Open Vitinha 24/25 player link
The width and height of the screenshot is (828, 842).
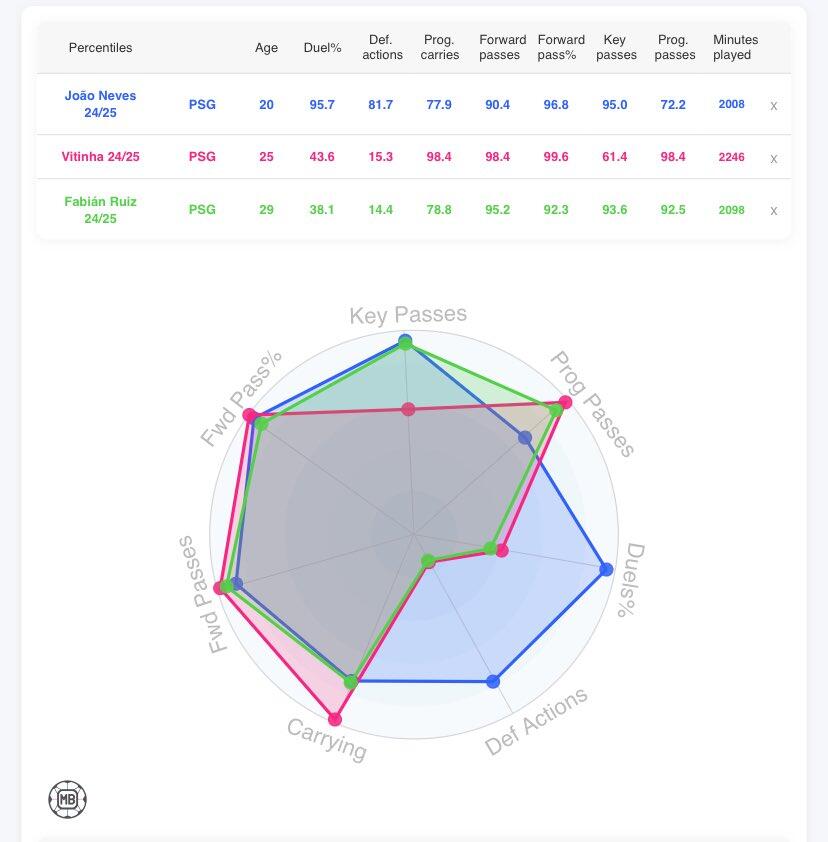tap(100, 157)
